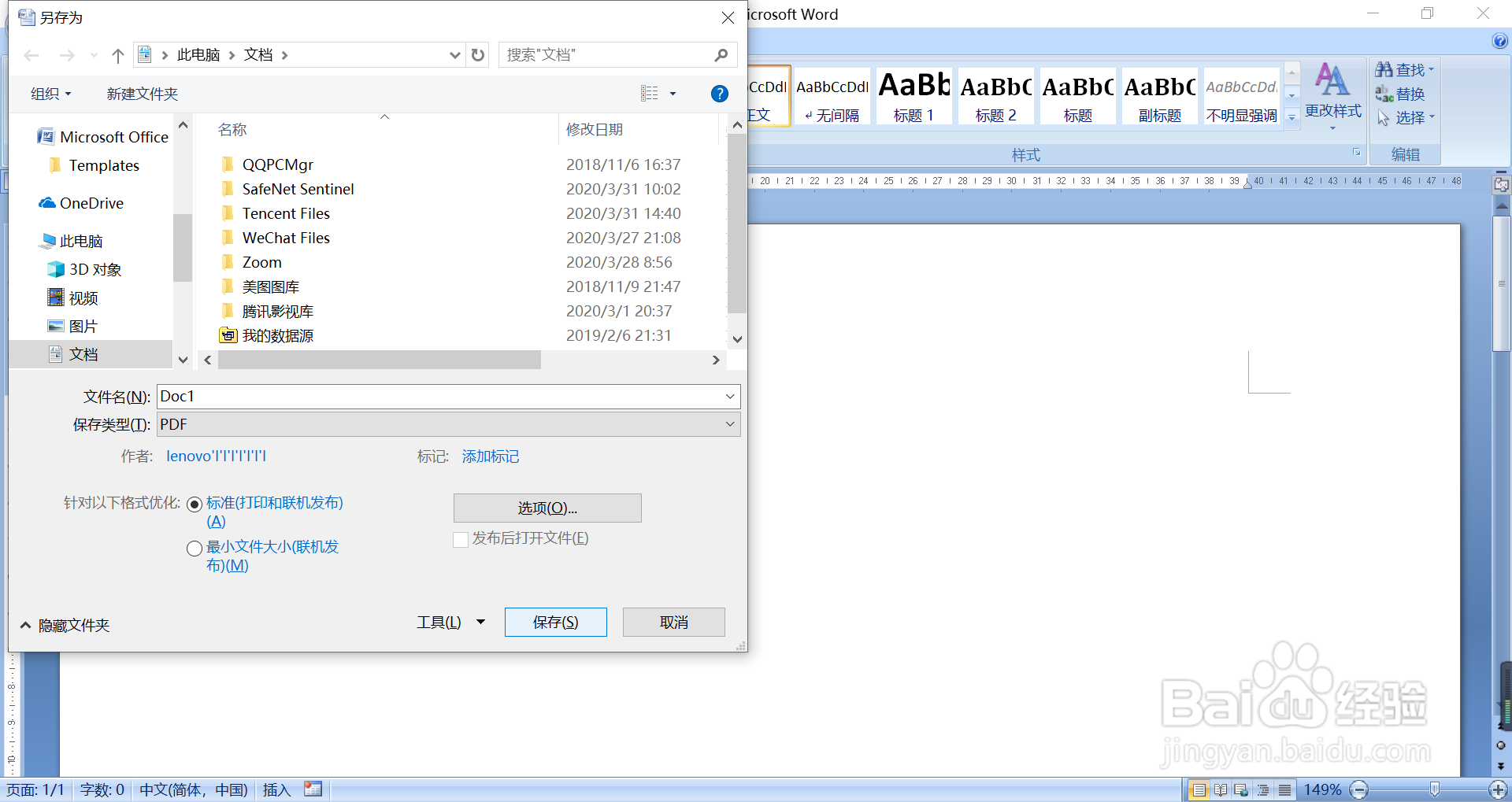
Task: Click the 取消 cancel button
Action: coord(674,622)
